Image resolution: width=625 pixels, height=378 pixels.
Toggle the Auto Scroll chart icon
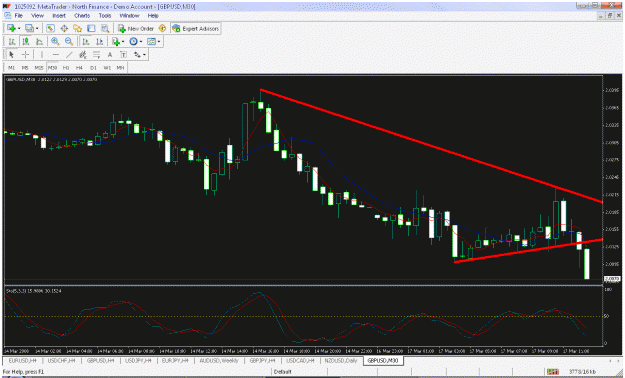(86, 41)
